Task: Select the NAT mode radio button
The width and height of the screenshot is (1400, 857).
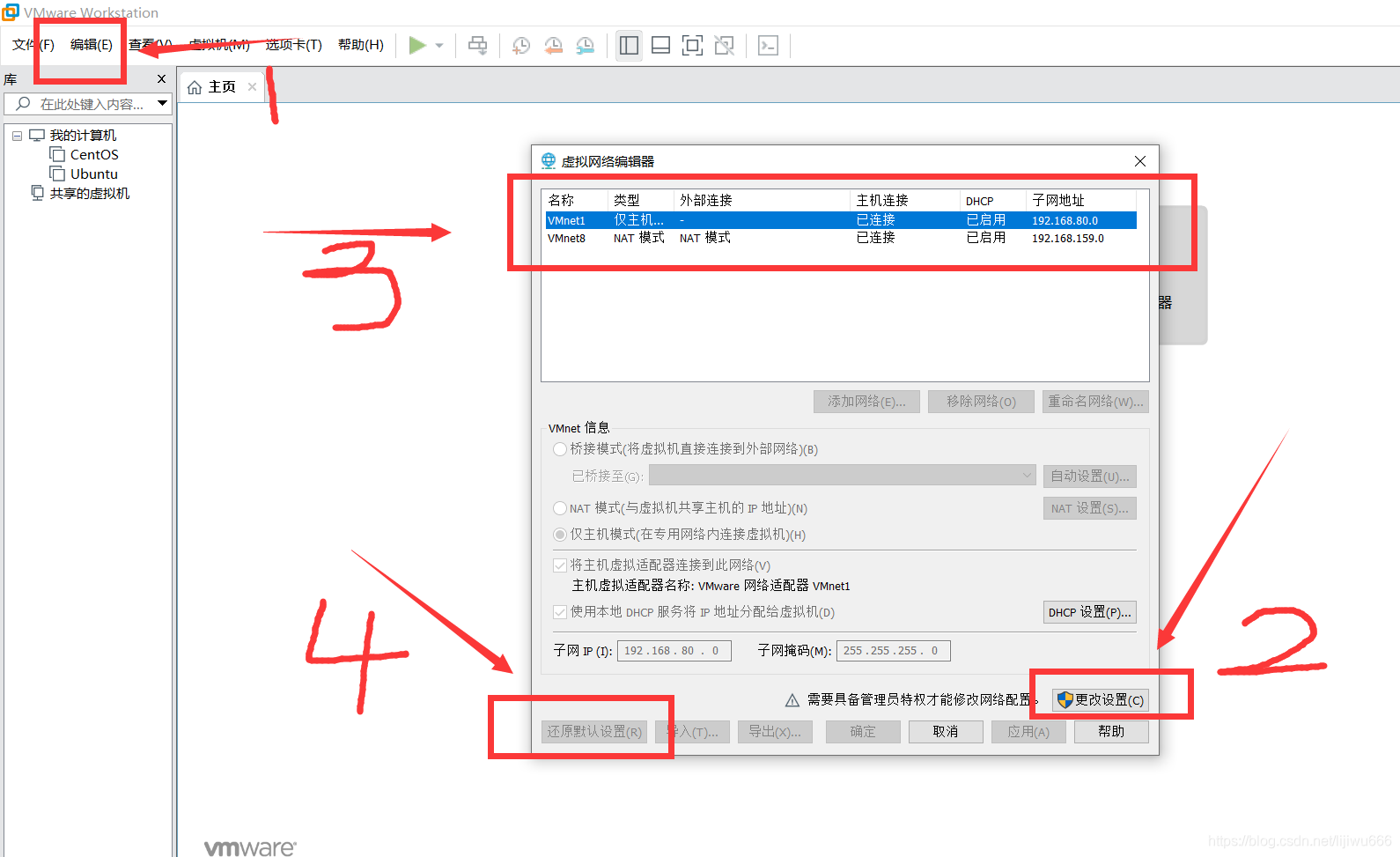Action: pyautogui.click(x=560, y=508)
